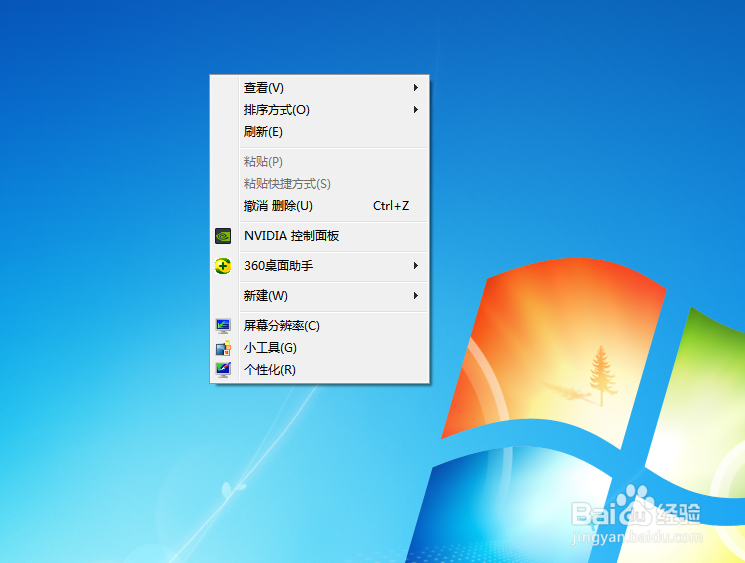Open NVIDIA 控制面板 from the menu
This screenshot has height=563, width=745.
[x=320, y=236]
